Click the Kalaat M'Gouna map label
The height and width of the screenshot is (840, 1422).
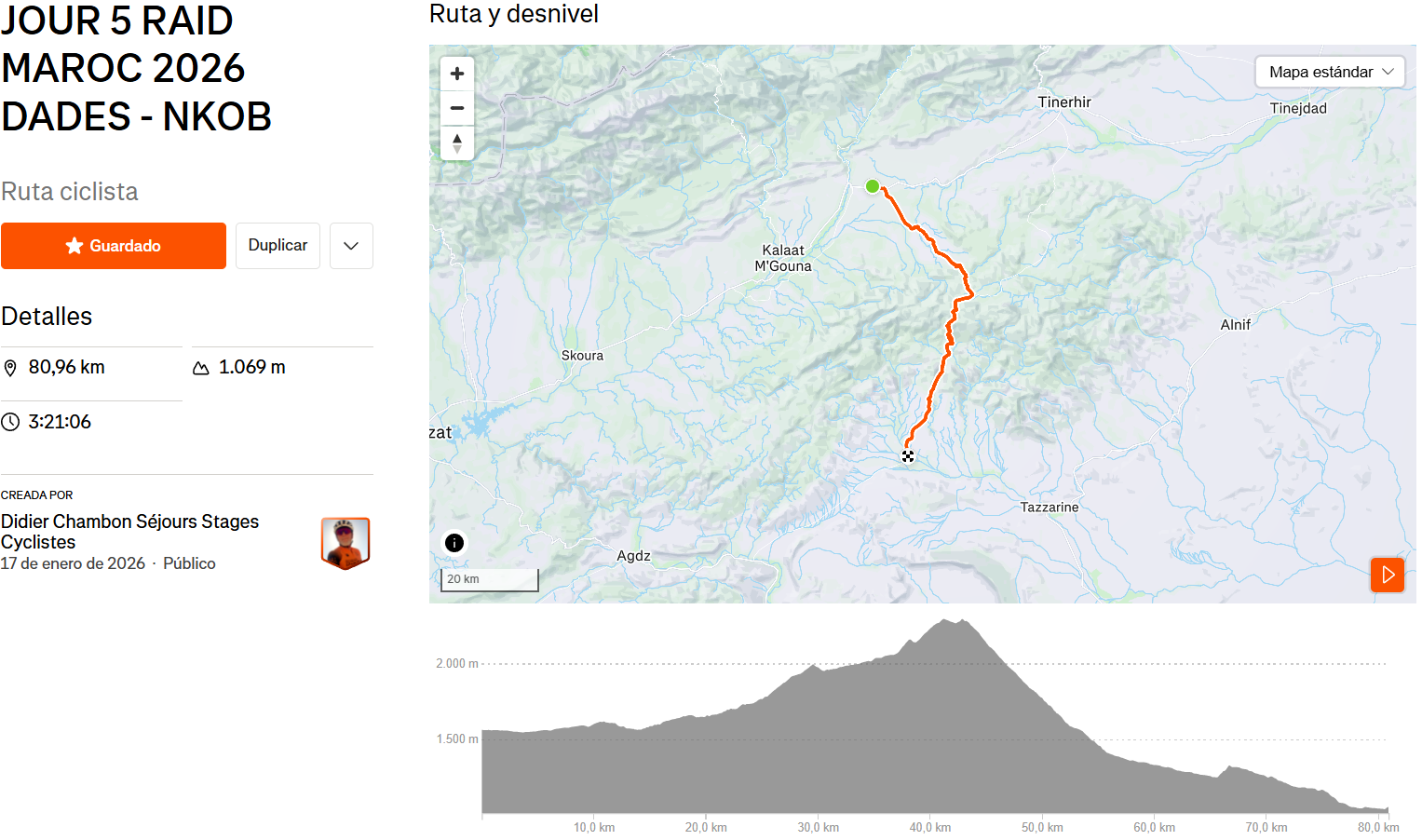pyautogui.click(x=783, y=258)
